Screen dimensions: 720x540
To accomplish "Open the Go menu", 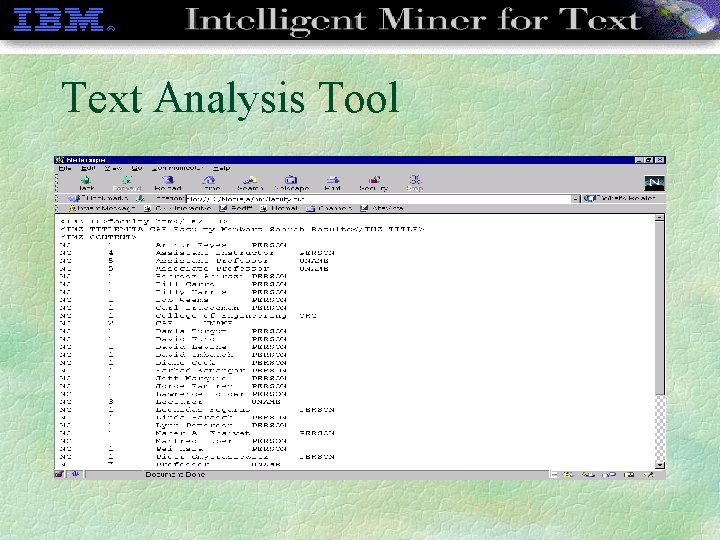I will pos(137,168).
